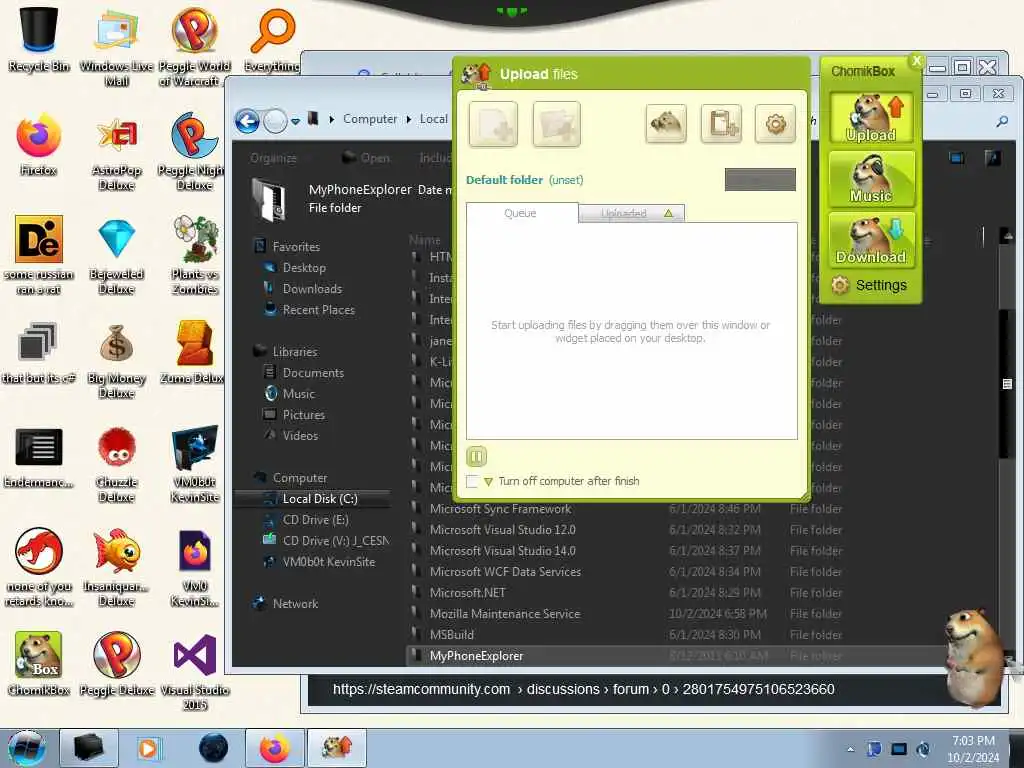This screenshot has height=768, width=1024.
Task: Open the media player taskbar icon
Action: [x=148, y=748]
